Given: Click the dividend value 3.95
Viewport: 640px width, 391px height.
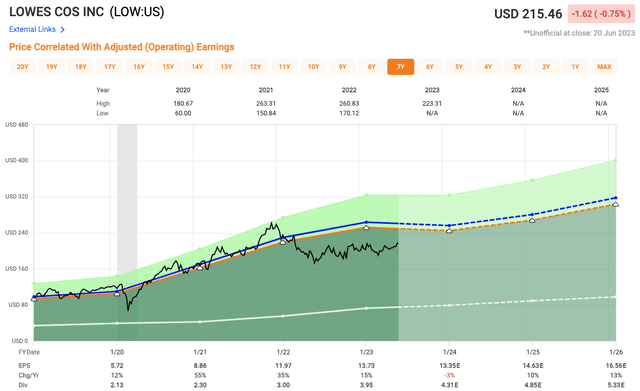Looking at the screenshot, I should (366, 385).
